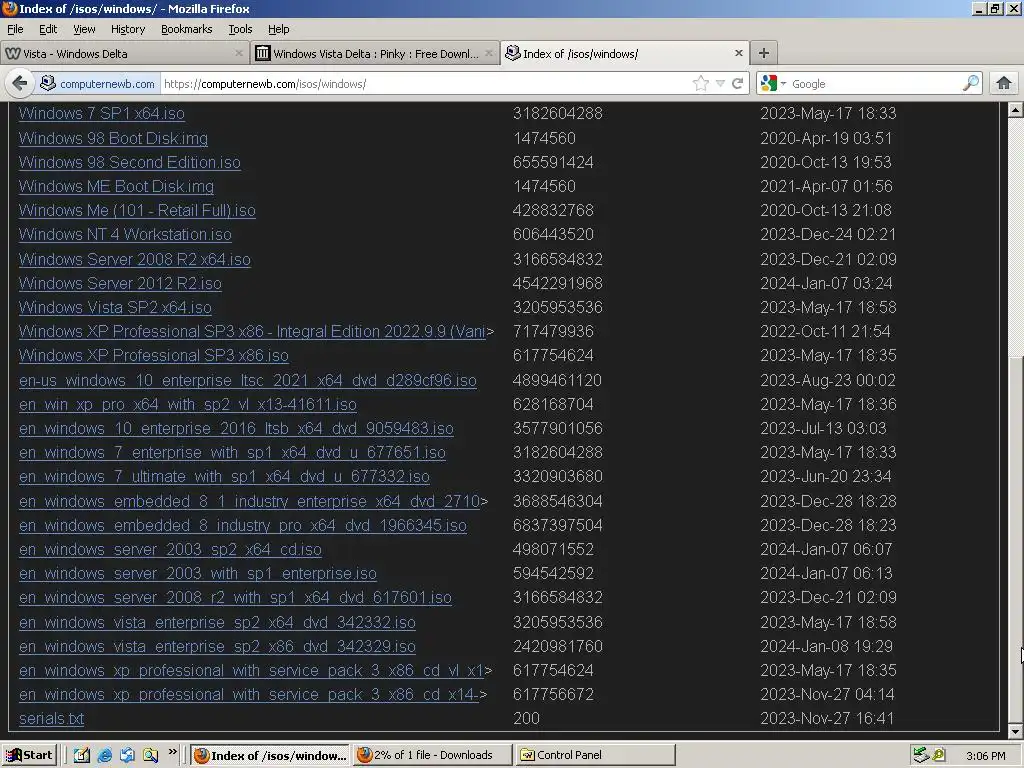Screen dimensions: 1024x768
Task: Switch to Vista - Windows Delta tab
Action: pyautogui.click(x=124, y=54)
